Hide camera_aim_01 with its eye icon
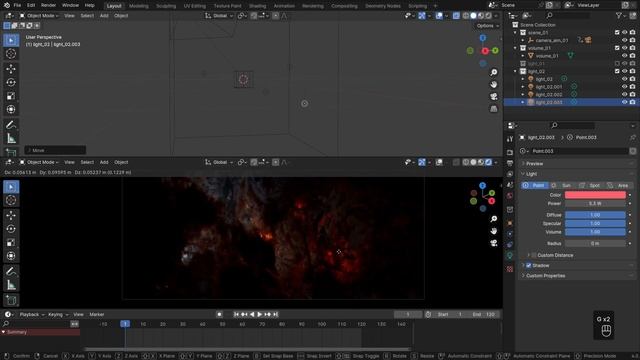640x360 pixels. (x=624, y=40)
